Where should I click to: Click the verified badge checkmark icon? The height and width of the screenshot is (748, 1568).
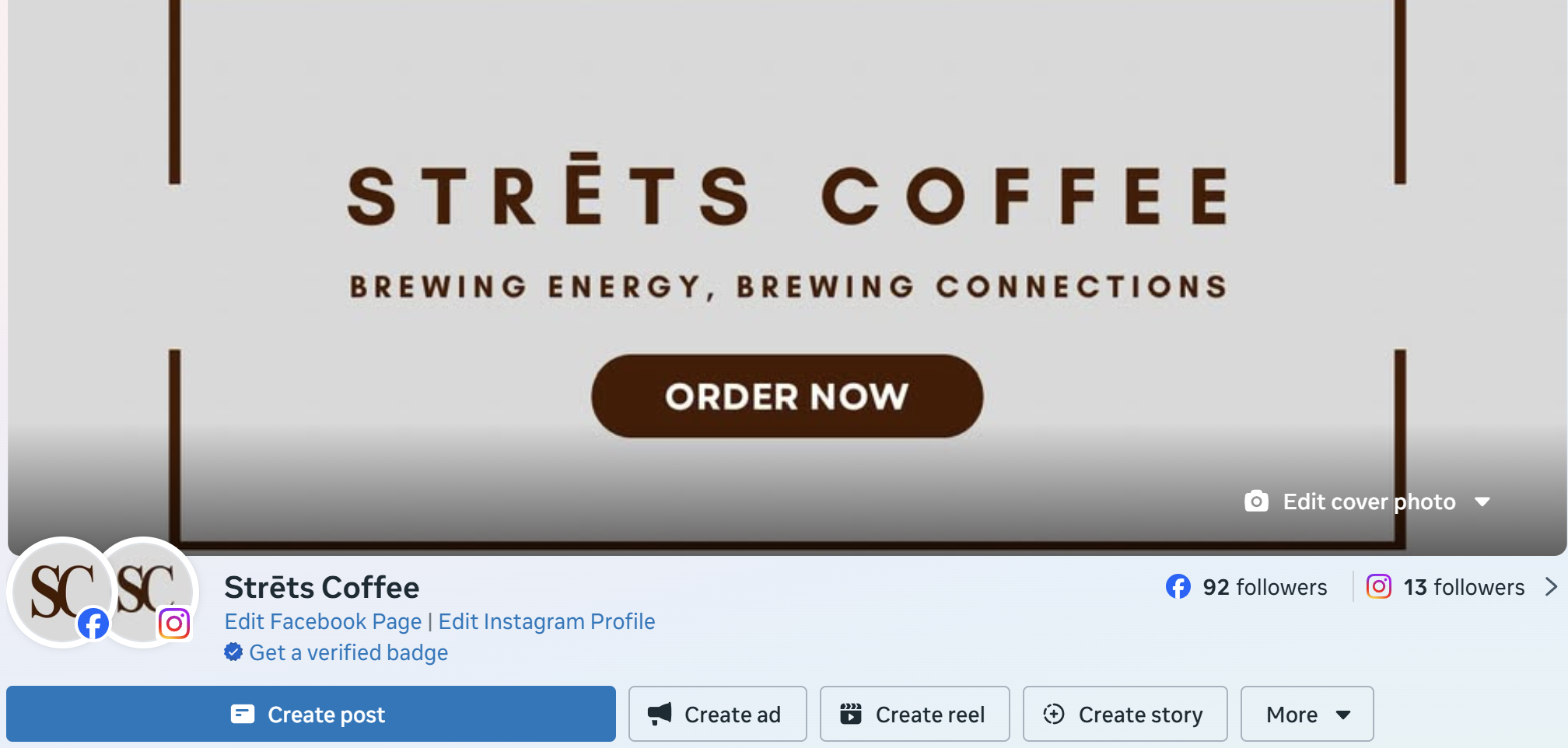coord(233,652)
